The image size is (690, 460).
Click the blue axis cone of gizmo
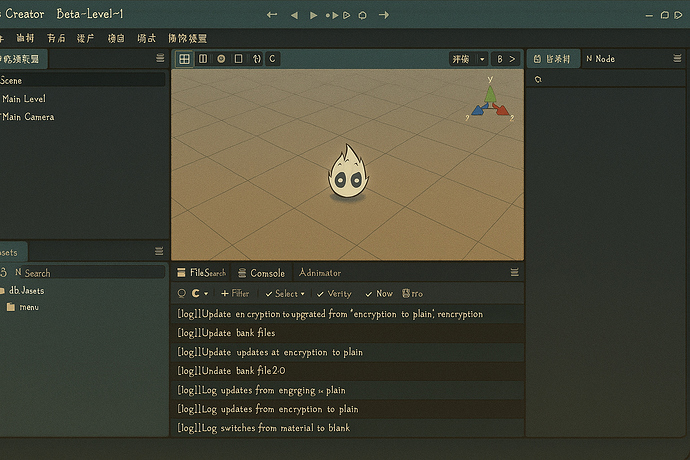coord(478,110)
